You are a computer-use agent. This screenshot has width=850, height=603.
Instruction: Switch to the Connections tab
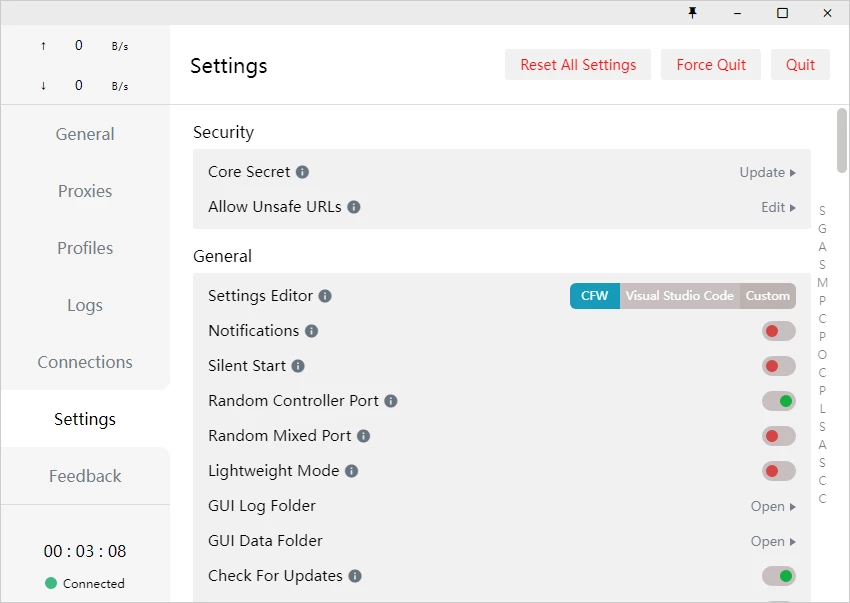tap(85, 362)
